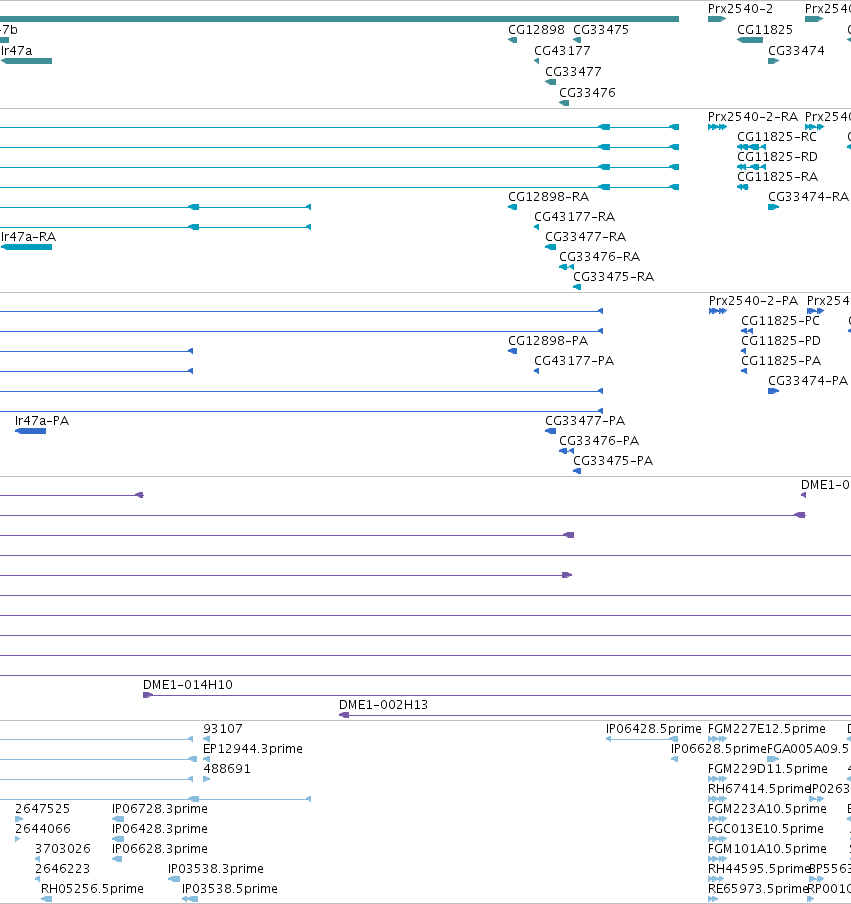851x904 pixels.
Task: Select EST FGM101A10.5prime
Action: coord(767,849)
